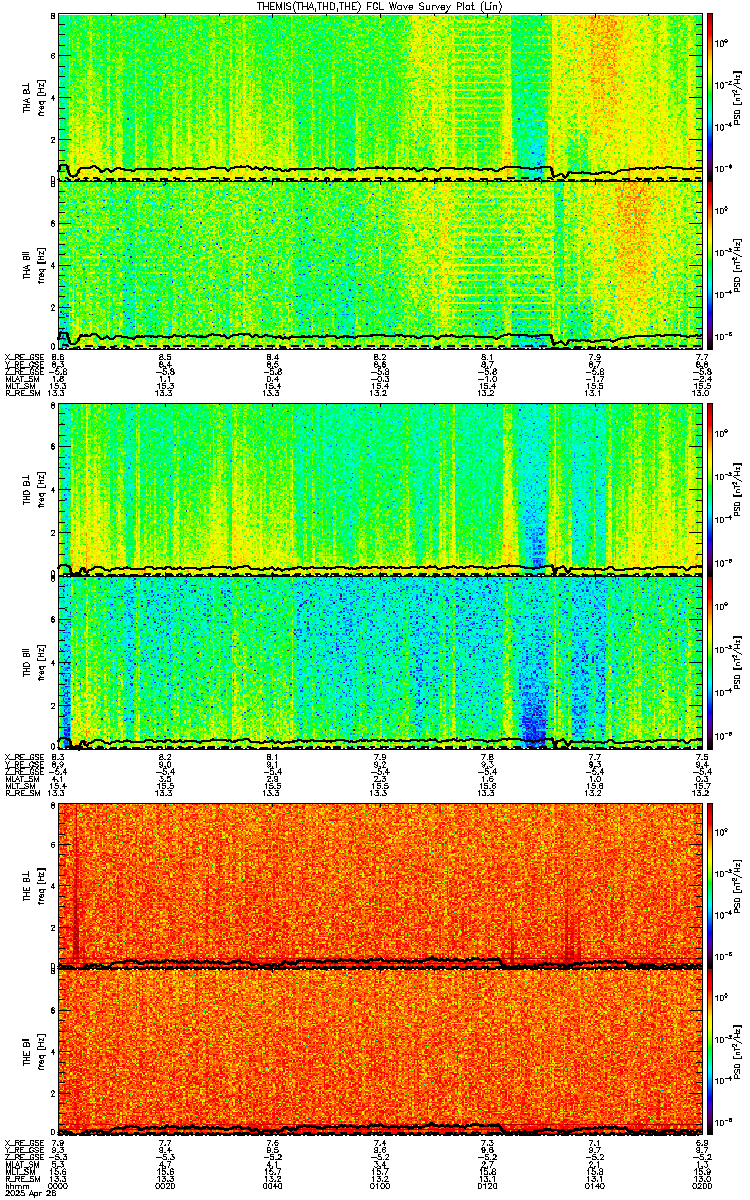
Task: Click the THD B-perpendicular freq [Hz] axis label
Action: pos(40,490)
